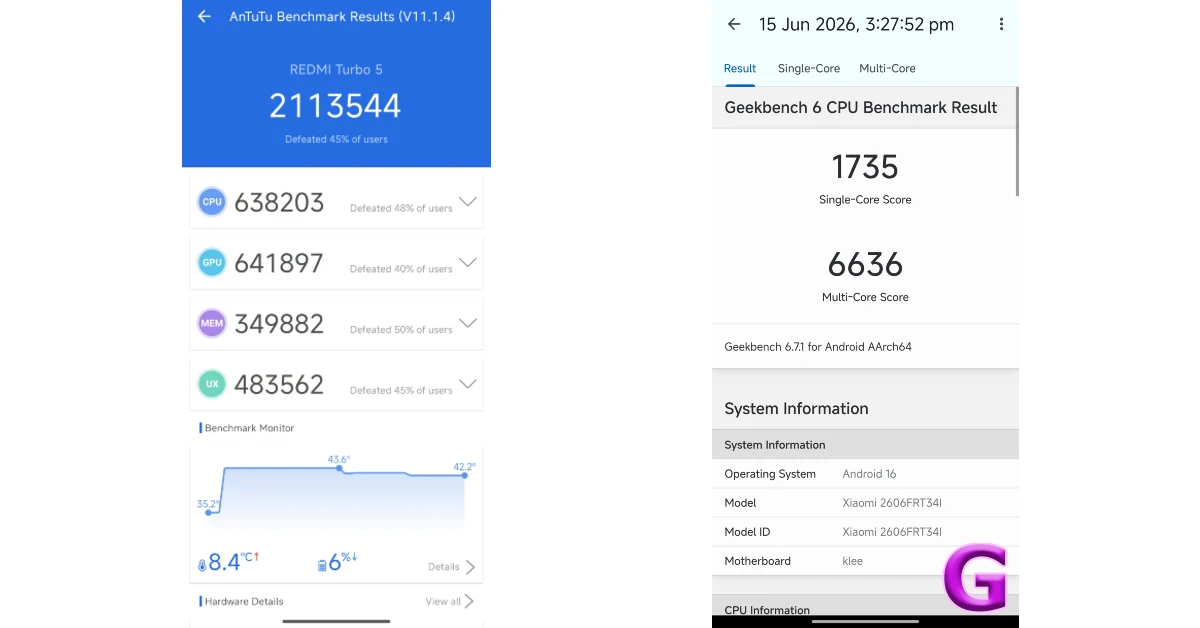Viewport: 1200px width, 628px height.
Task: Tap the green UX score icon
Action: pos(212,384)
